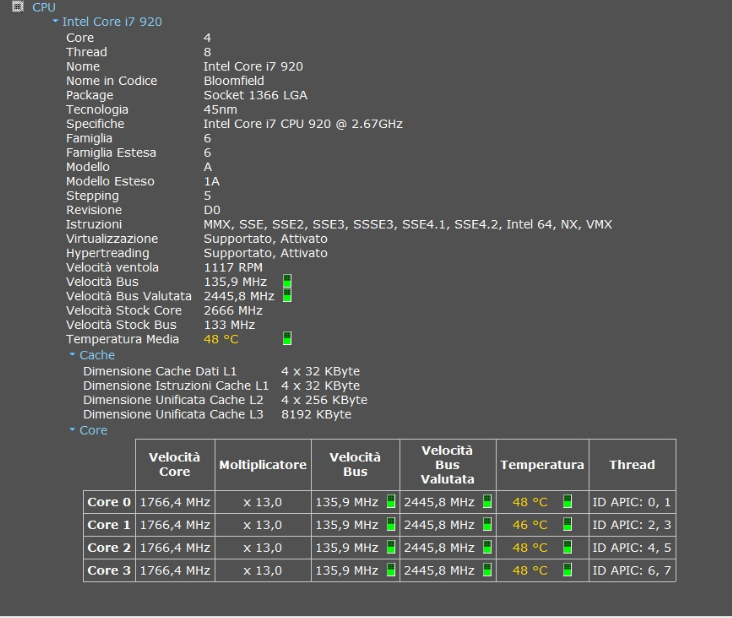Click Core 0 speed cell 1766,4 MHz
Screen dimensions: 732x618
pyautogui.click(x=175, y=502)
